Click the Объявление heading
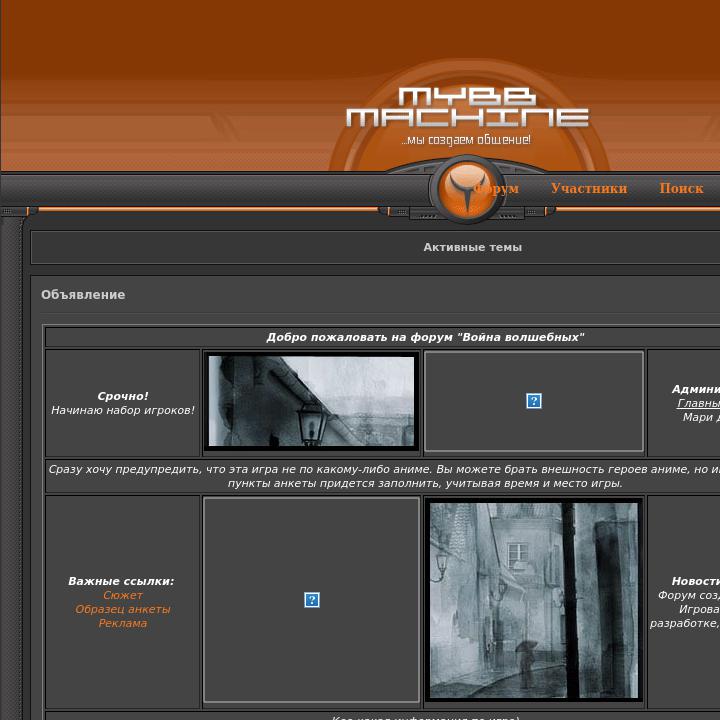 (x=83, y=294)
